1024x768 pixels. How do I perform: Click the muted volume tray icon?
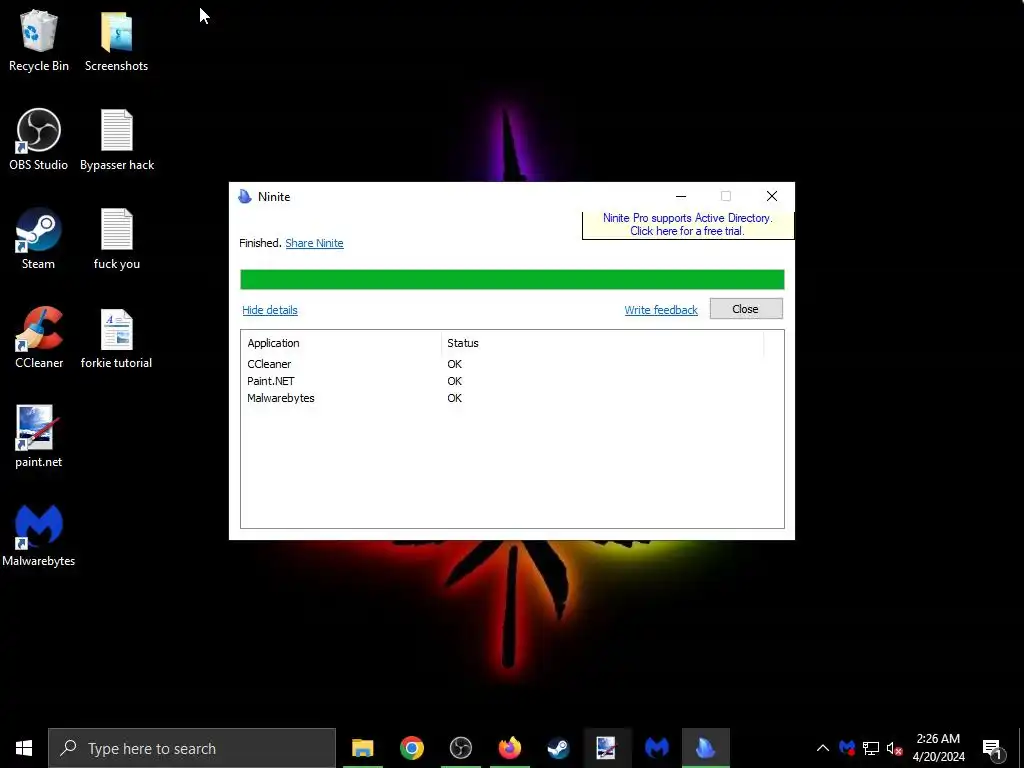(895, 748)
